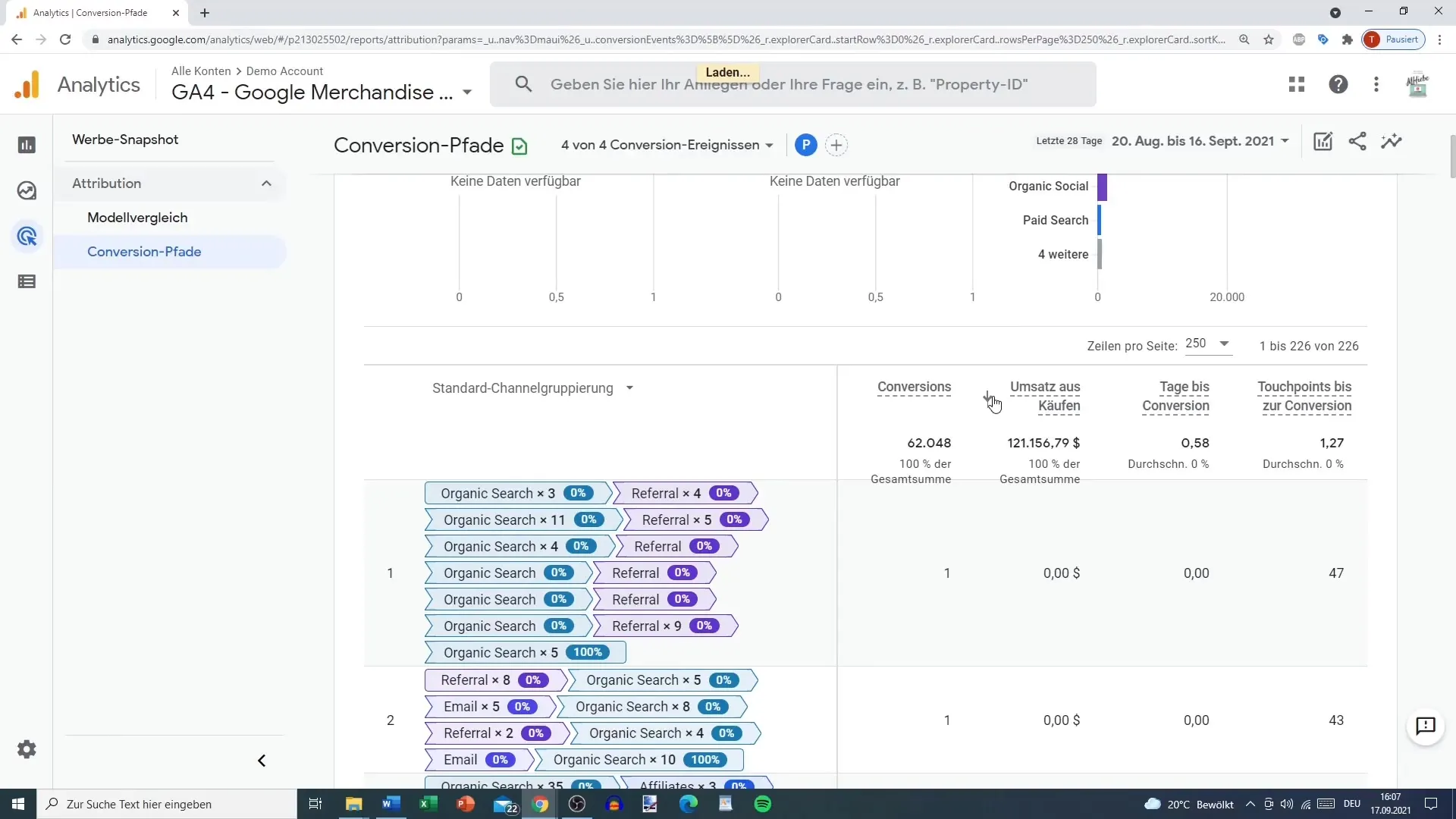Expand the Standard-Channelgruppierung filter dropdown
The width and height of the screenshot is (1456, 819).
click(x=632, y=388)
